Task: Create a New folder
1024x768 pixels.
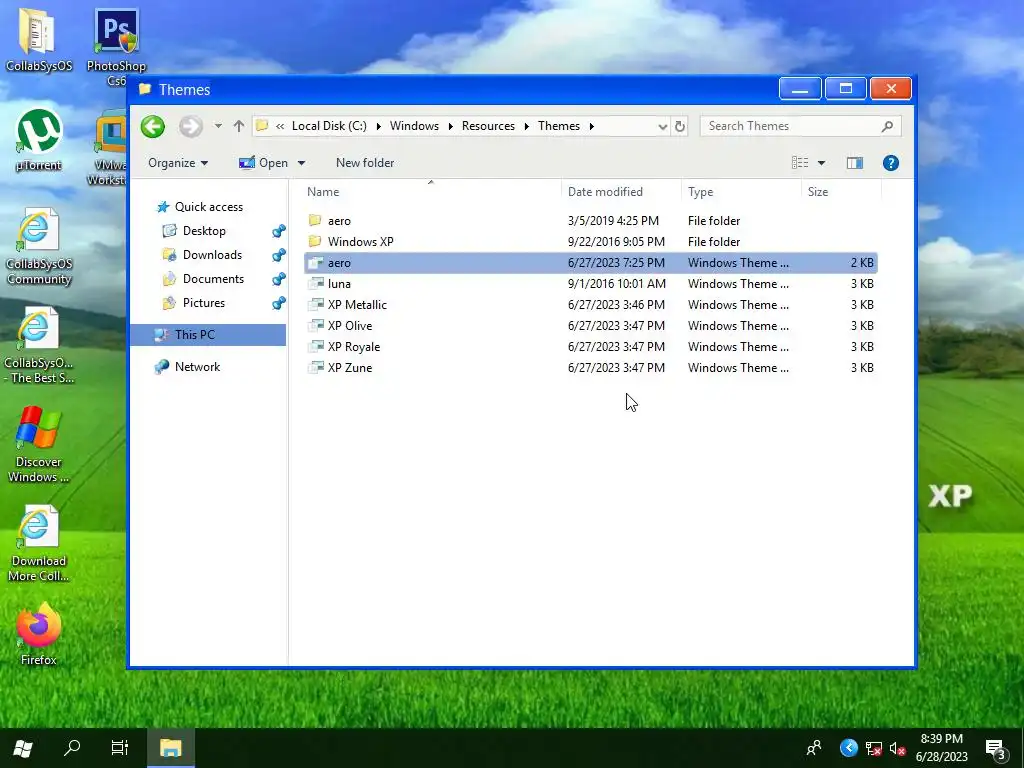Action: 365,163
